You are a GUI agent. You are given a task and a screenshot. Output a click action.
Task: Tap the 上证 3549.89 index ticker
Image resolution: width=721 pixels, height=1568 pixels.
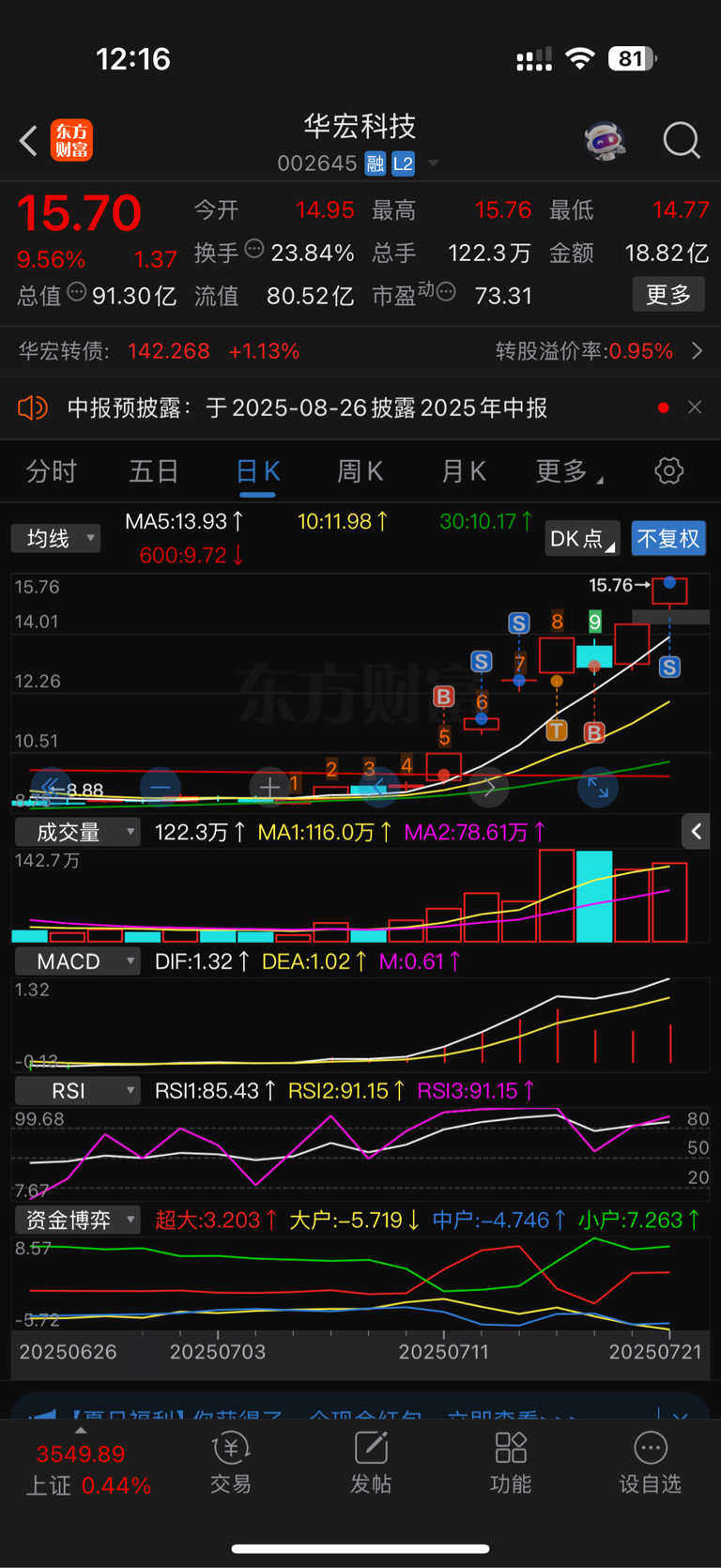[x=86, y=1469]
